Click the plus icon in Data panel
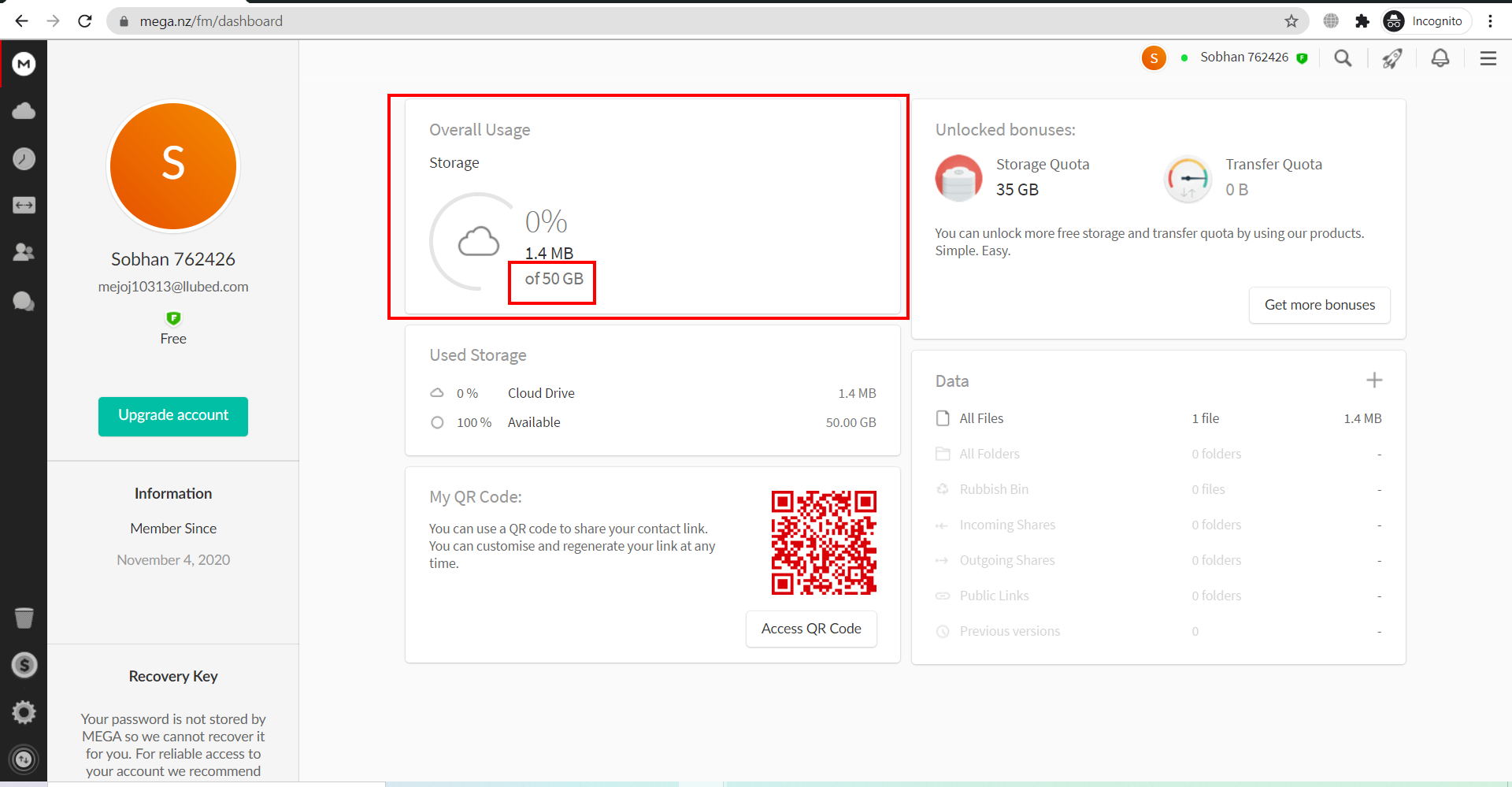The image size is (1512, 787). [x=1374, y=381]
